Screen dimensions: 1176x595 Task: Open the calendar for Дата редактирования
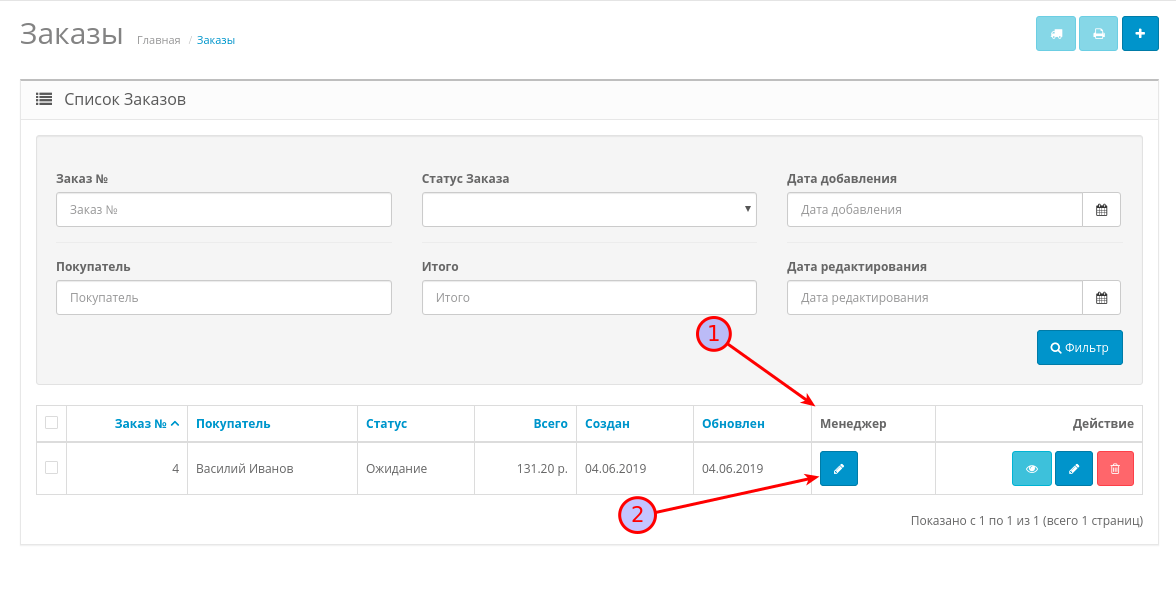point(1101,298)
